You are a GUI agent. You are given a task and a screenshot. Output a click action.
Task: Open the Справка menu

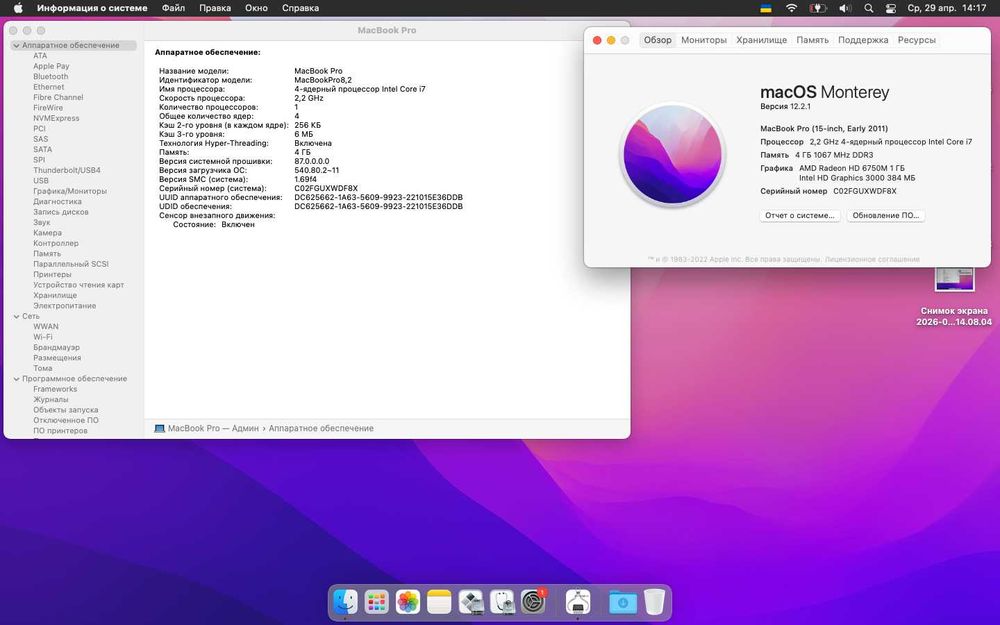[x=300, y=8]
